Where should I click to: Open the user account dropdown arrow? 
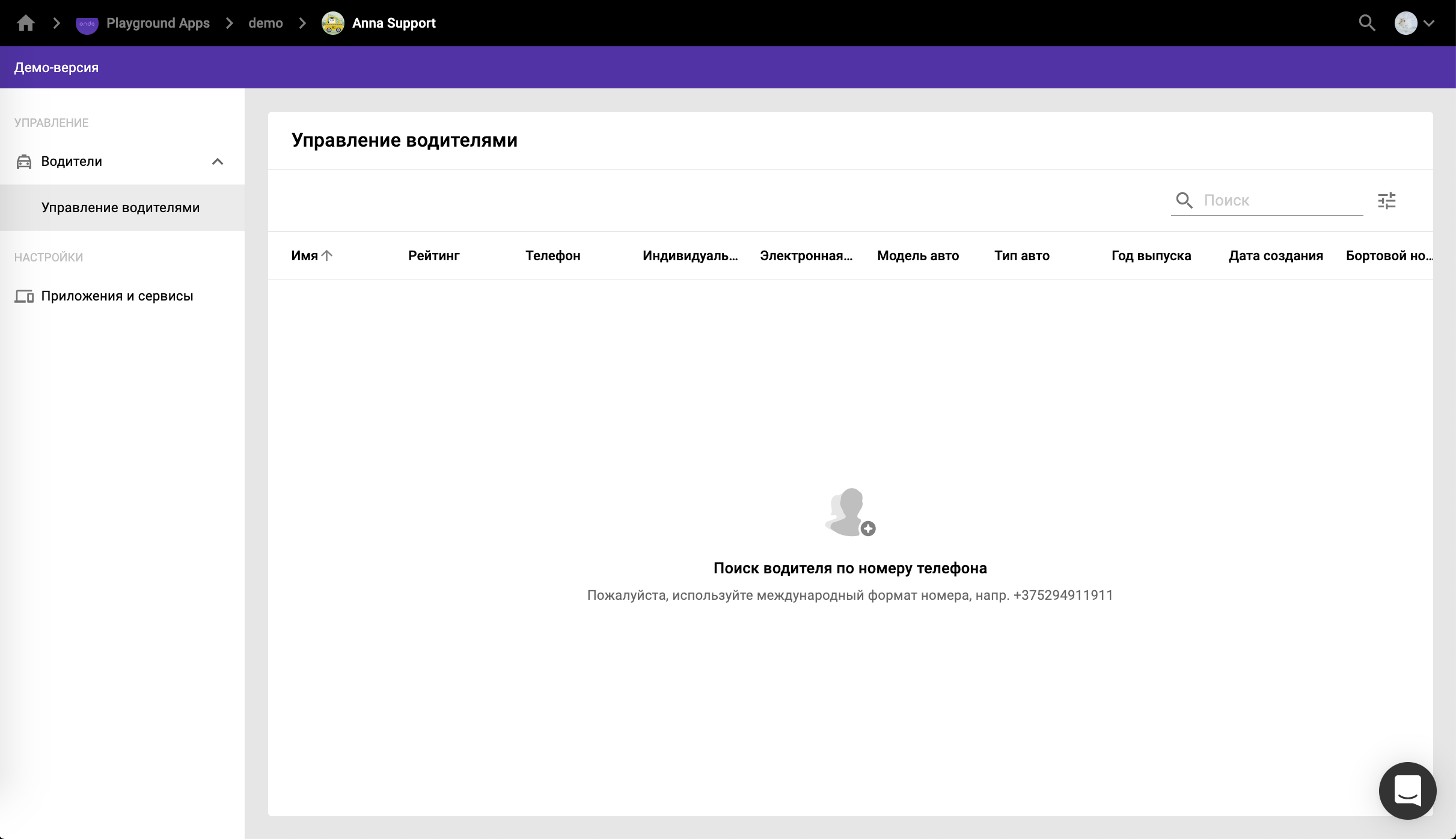[x=1429, y=23]
